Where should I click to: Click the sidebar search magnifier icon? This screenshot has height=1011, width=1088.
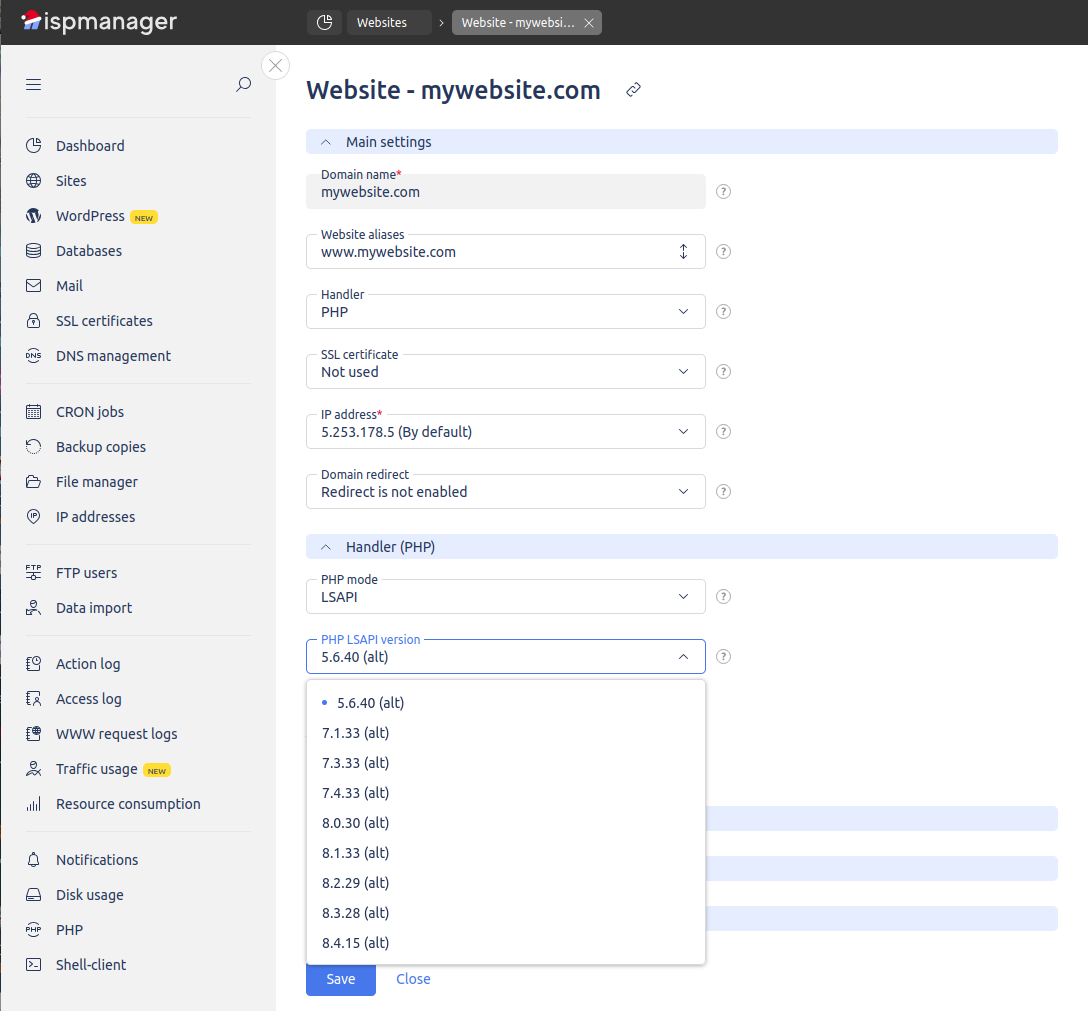click(x=243, y=85)
